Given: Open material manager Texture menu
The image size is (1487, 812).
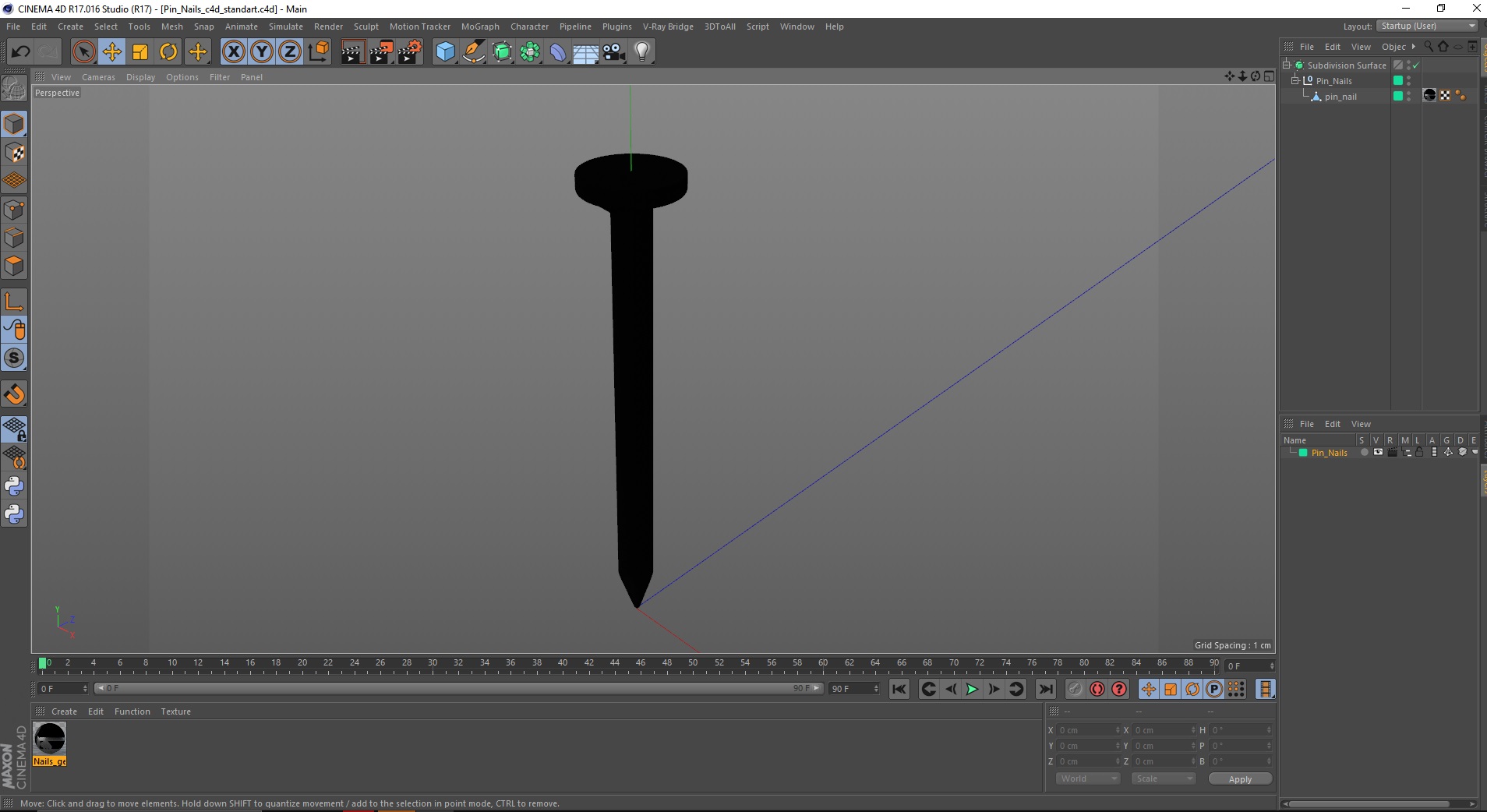Looking at the screenshot, I should click(175, 711).
